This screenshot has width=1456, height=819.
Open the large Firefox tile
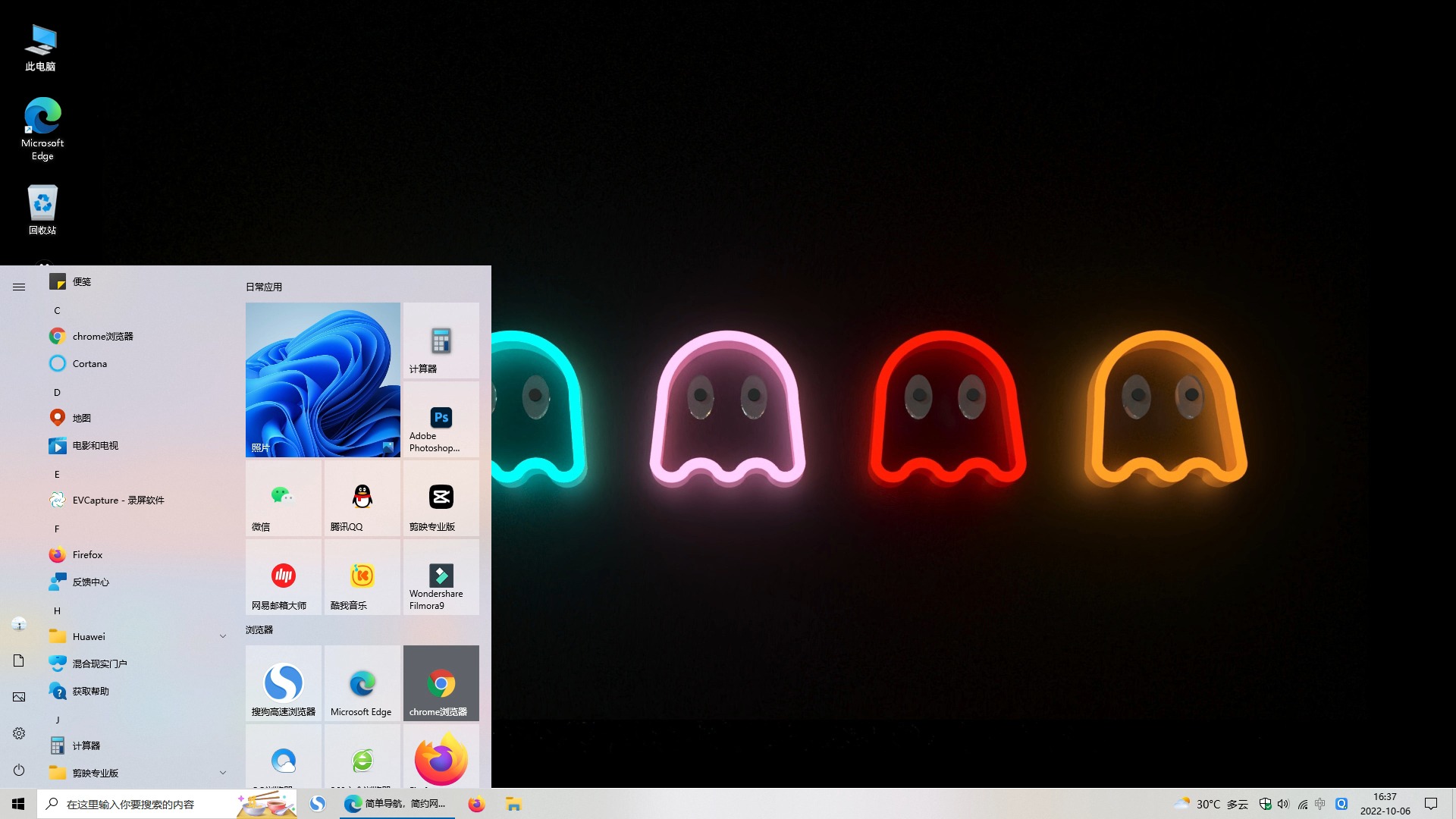(441, 756)
